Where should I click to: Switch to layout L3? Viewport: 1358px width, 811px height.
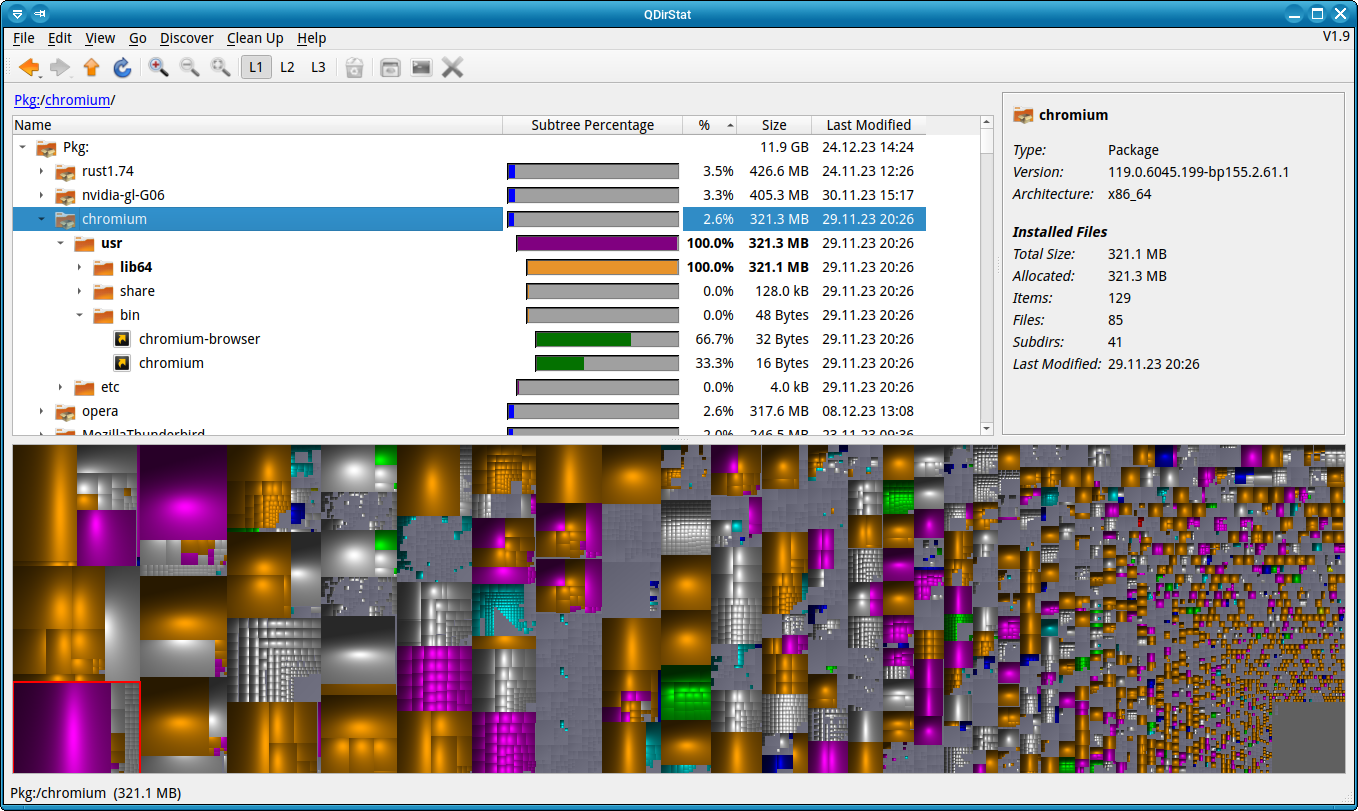click(318, 67)
